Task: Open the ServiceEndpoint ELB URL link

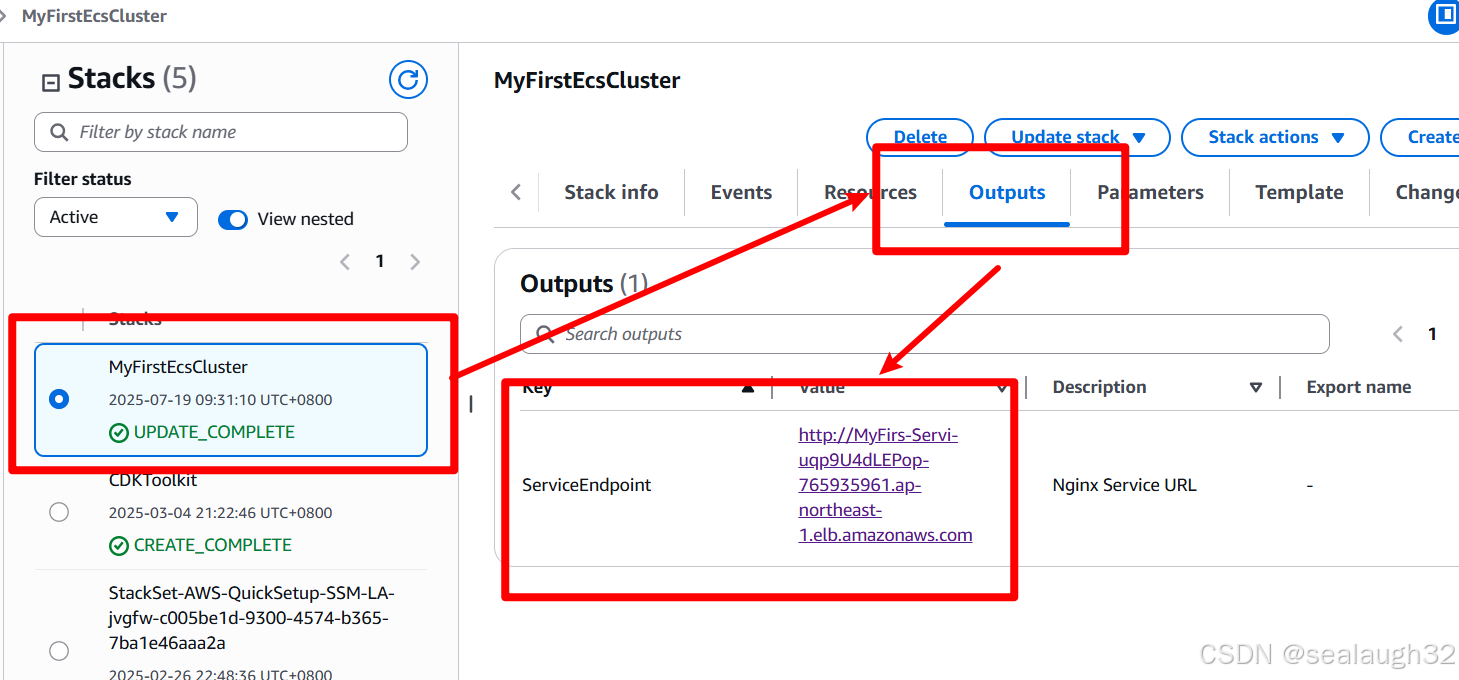Action: 885,485
